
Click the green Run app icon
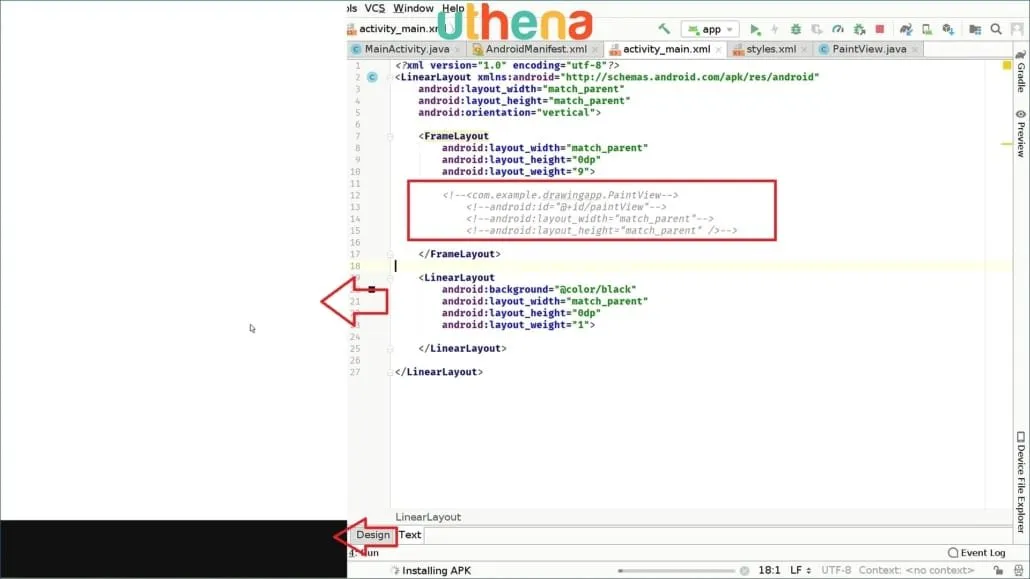(x=755, y=29)
